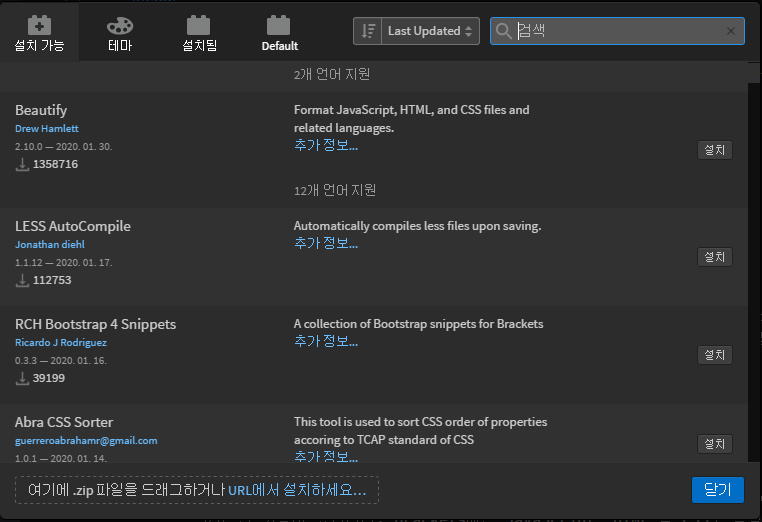
Task: Install RCH Bootstrap 4 Snippets extension
Action: (x=714, y=355)
